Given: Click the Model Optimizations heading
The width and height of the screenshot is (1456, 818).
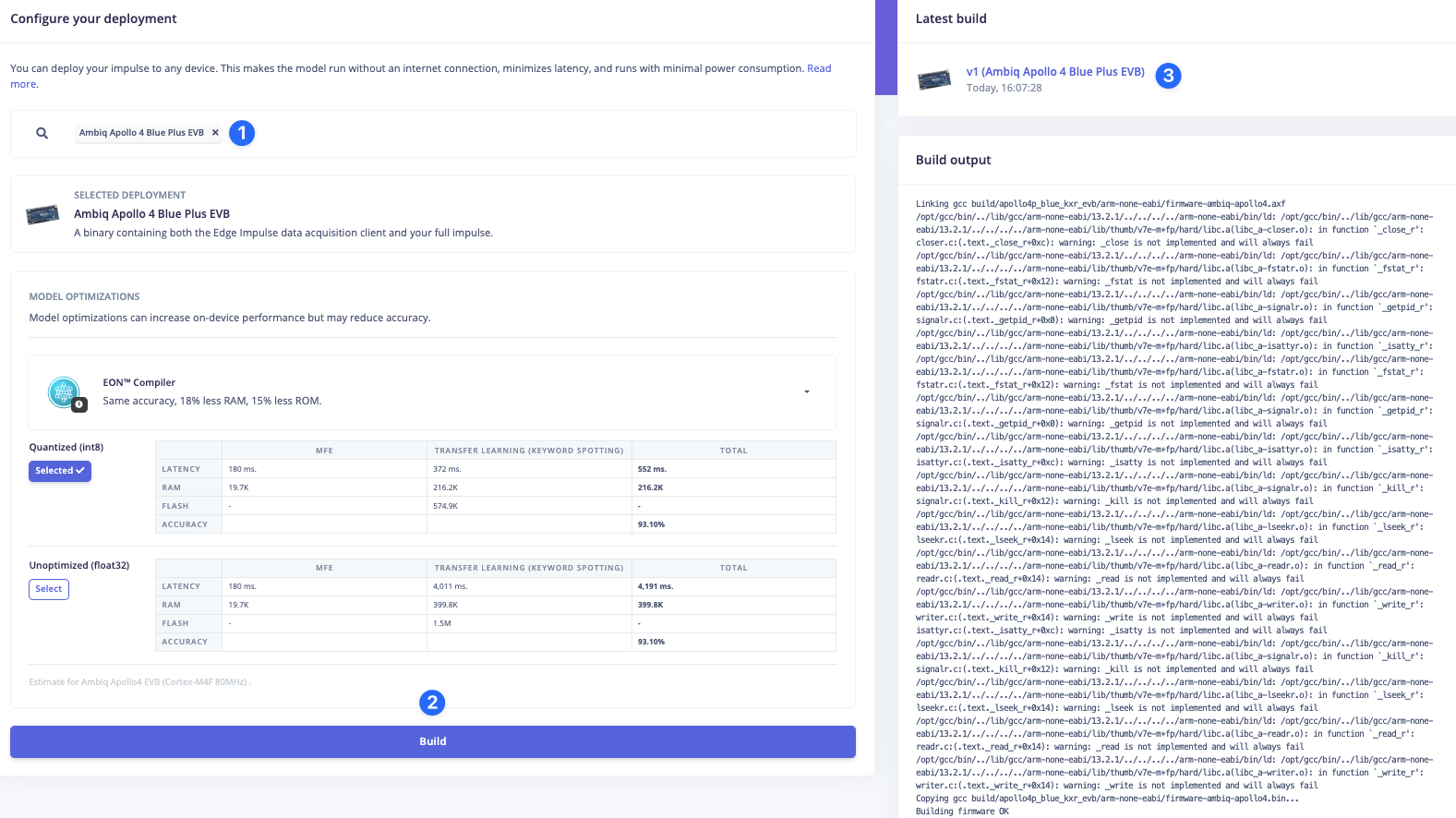Looking at the screenshot, I should (x=84, y=297).
